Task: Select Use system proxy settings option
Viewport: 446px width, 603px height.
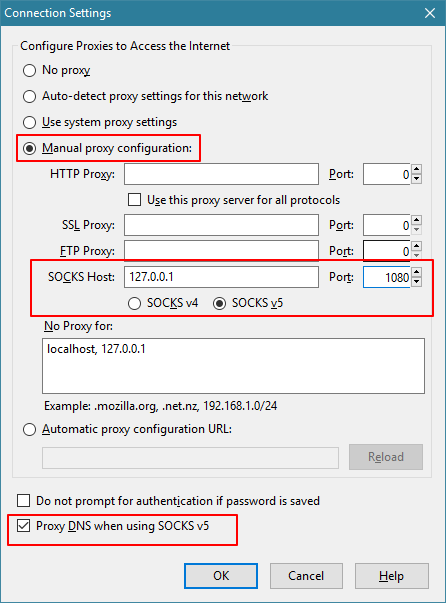Action: 30,122
